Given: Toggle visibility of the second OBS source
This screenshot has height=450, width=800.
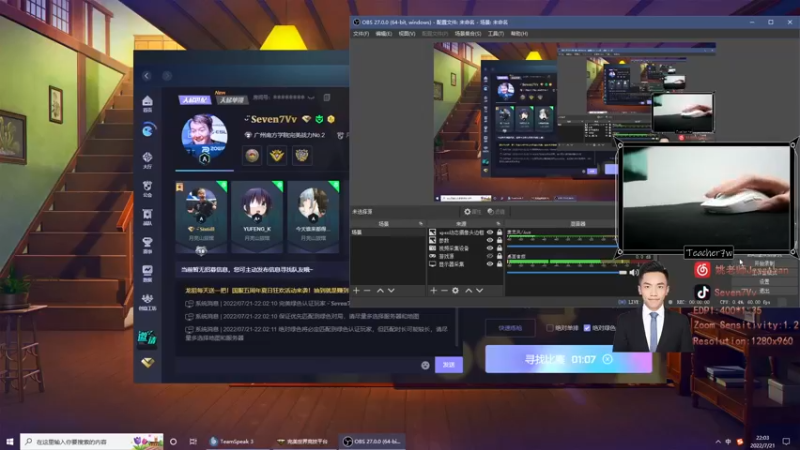Looking at the screenshot, I should pos(490,240).
